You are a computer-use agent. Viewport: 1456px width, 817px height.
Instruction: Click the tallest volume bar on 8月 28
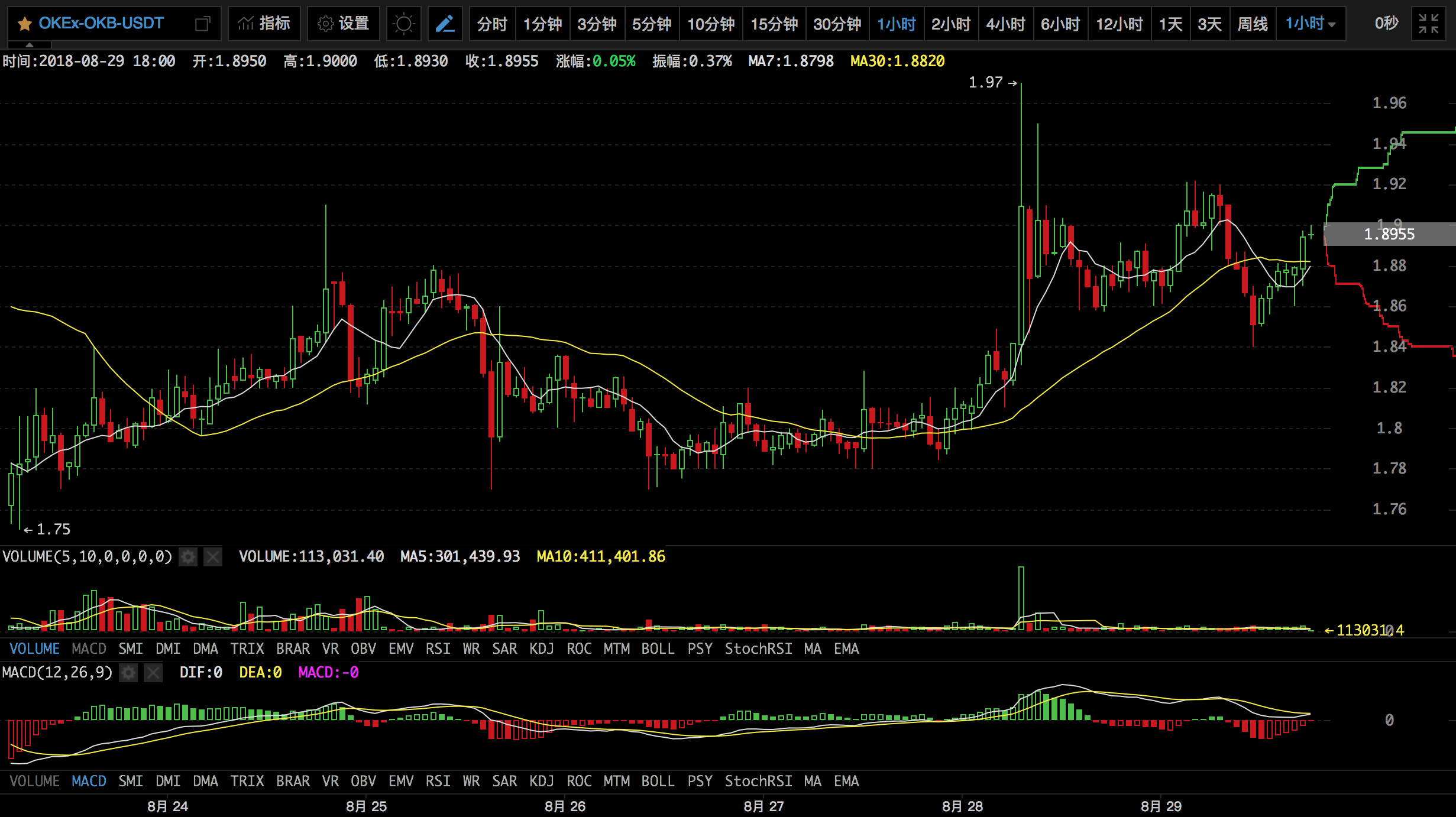(1021, 598)
